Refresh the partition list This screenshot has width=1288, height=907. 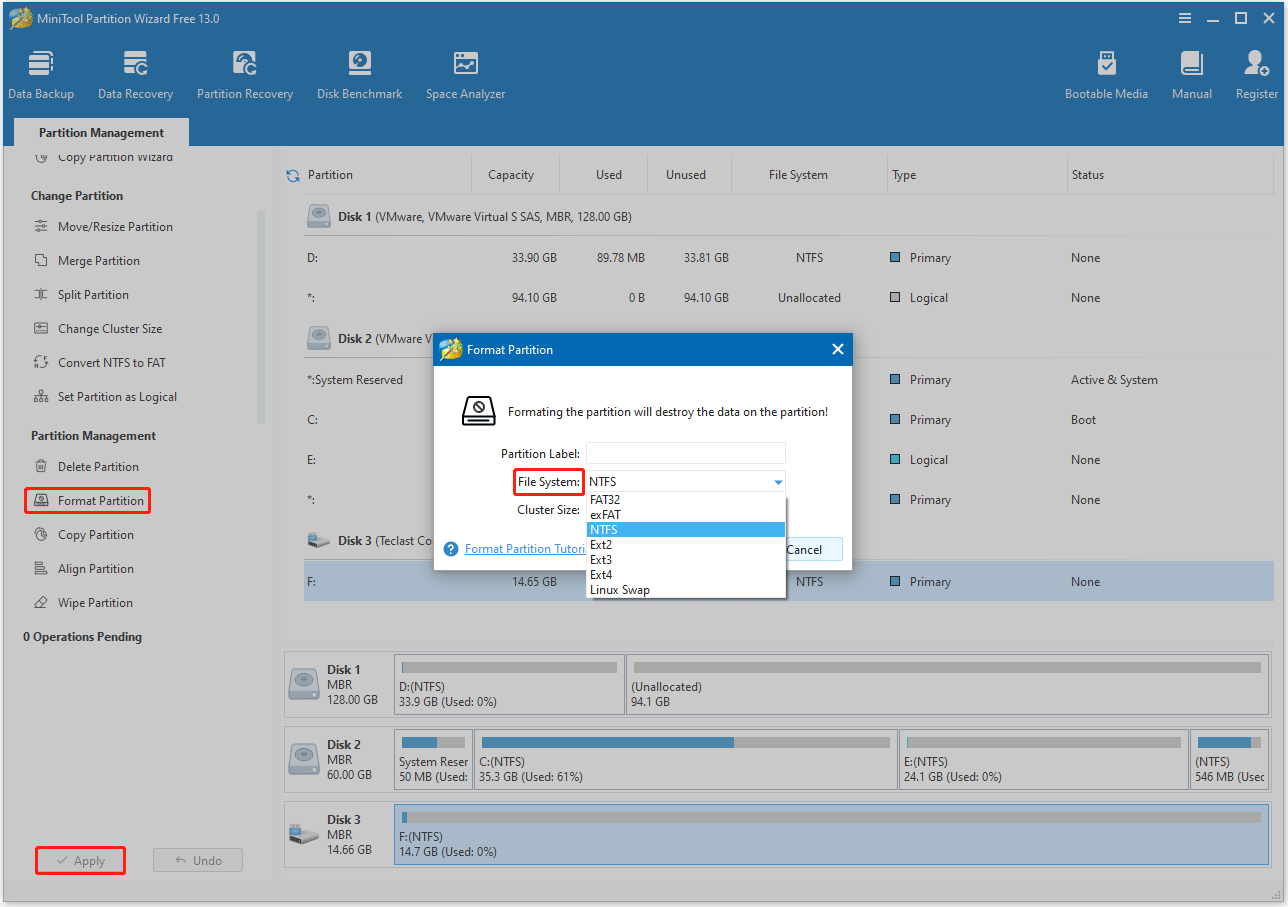point(291,174)
